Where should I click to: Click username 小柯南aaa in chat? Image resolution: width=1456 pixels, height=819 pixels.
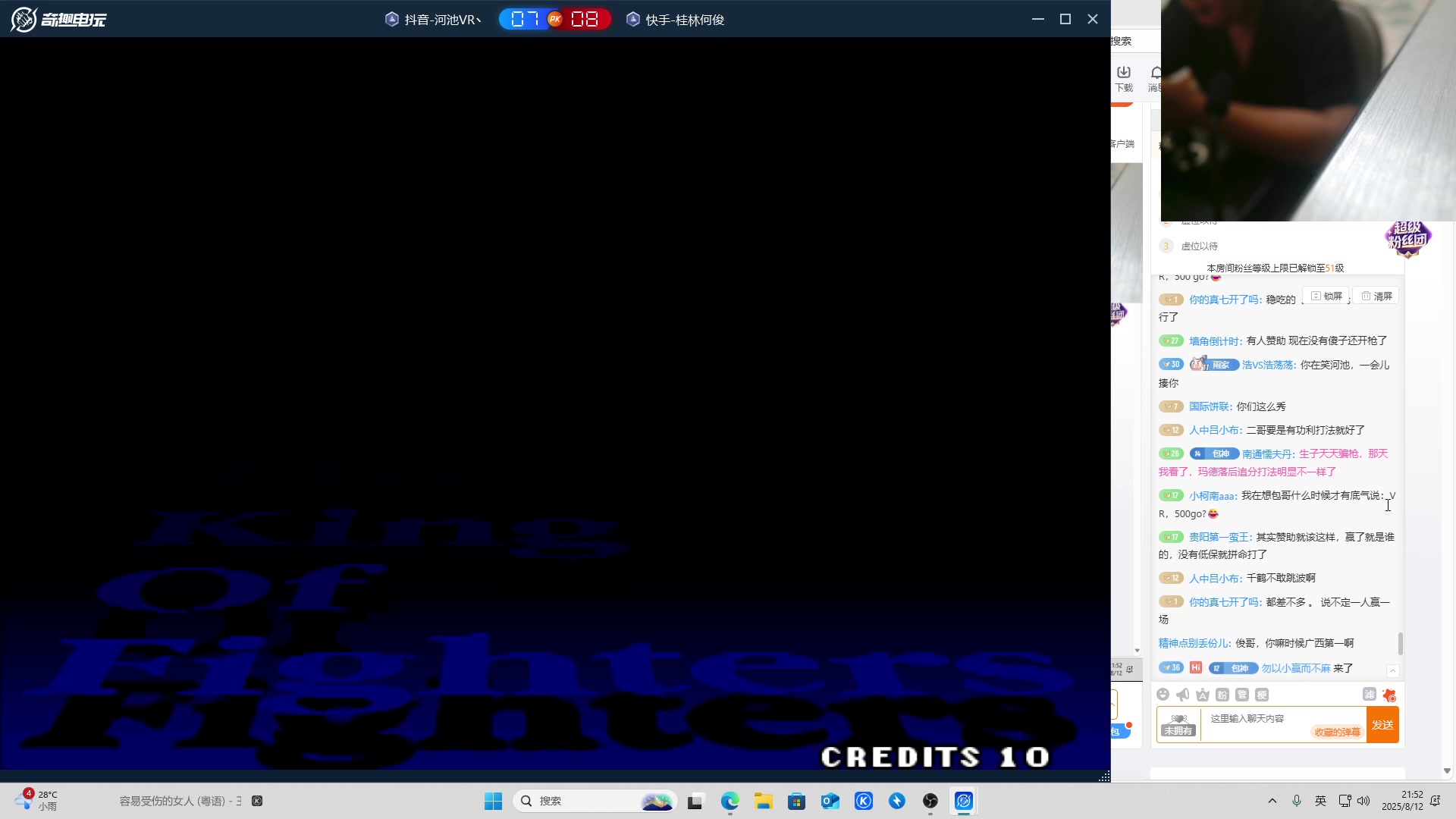pyautogui.click(x=1213, y=496)
